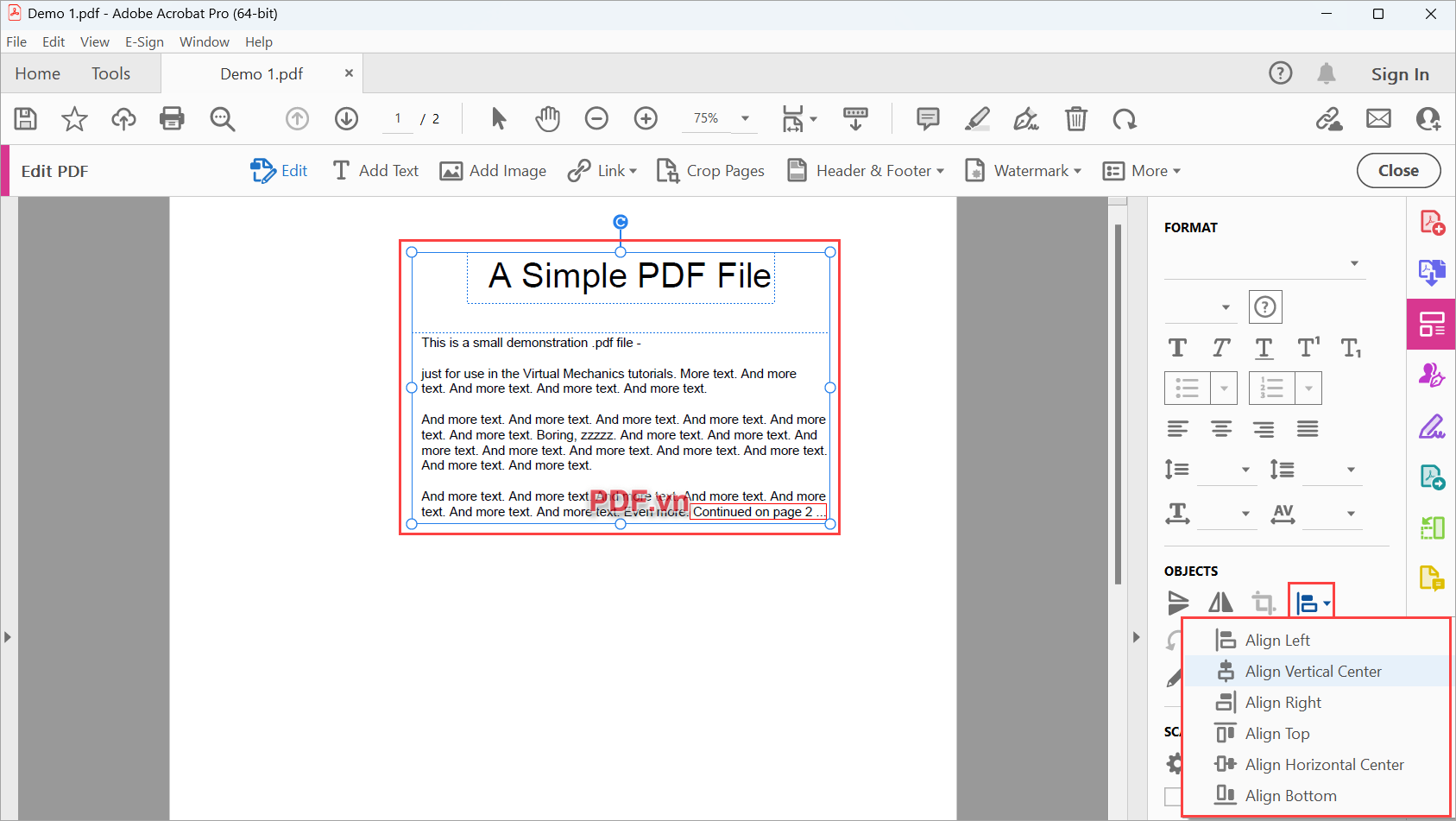The height and width of the screenshot is (821, 1456).
Task: Go to the previous page arrow
Action: [297, 118]
